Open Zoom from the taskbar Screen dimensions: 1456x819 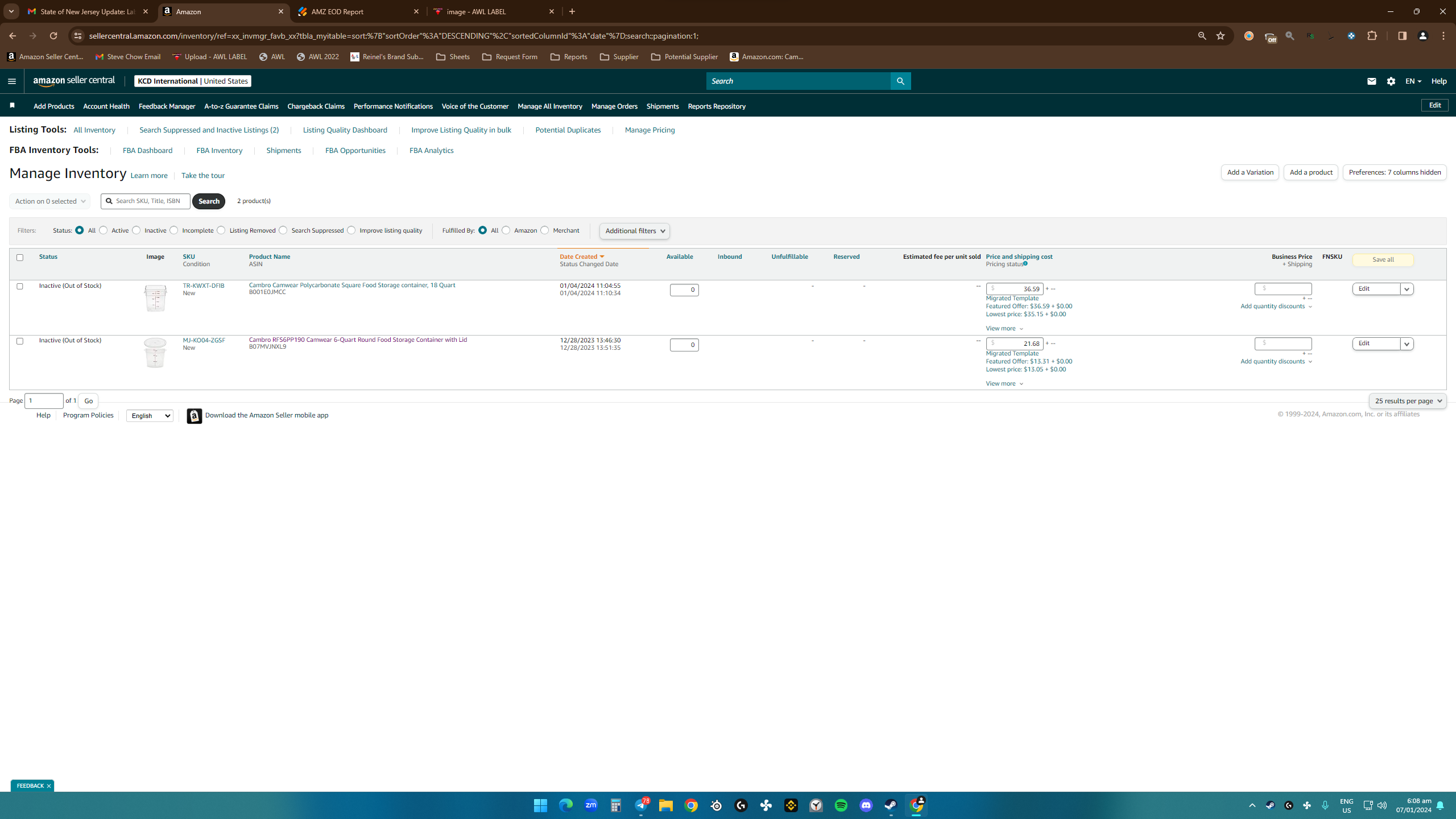click(x=590, y=805)
